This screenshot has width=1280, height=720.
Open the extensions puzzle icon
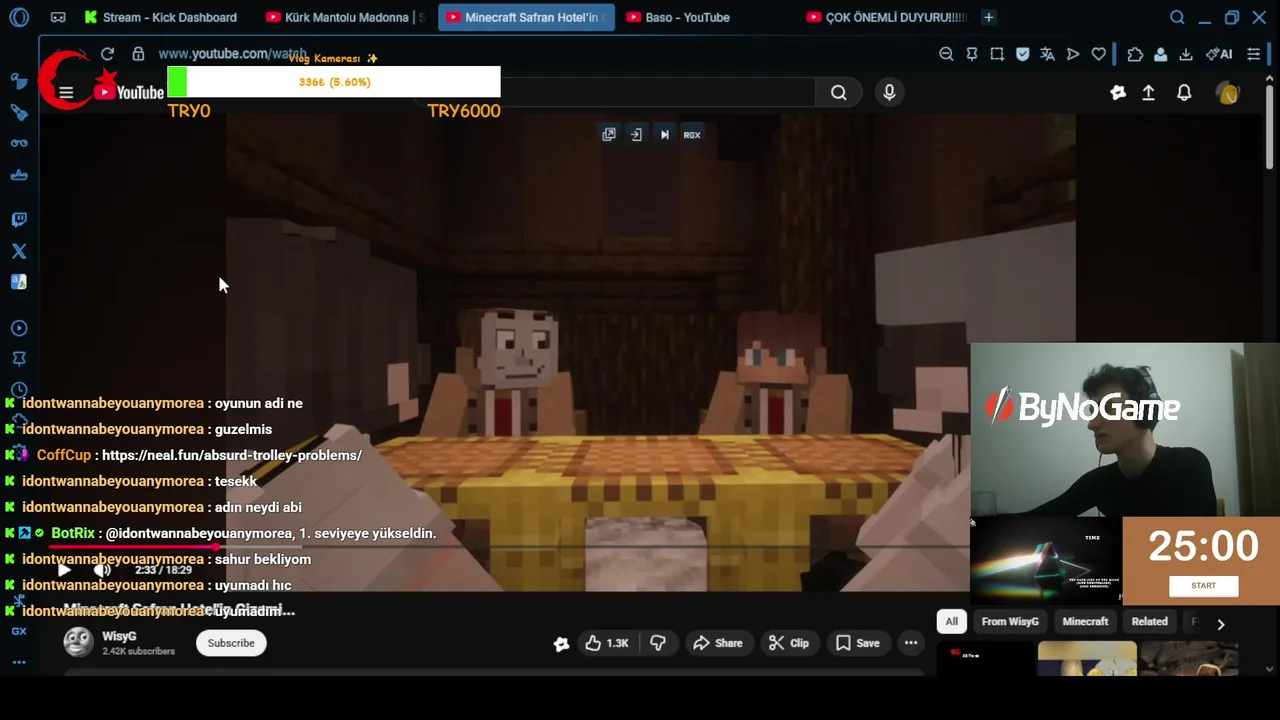[1135, 54]
